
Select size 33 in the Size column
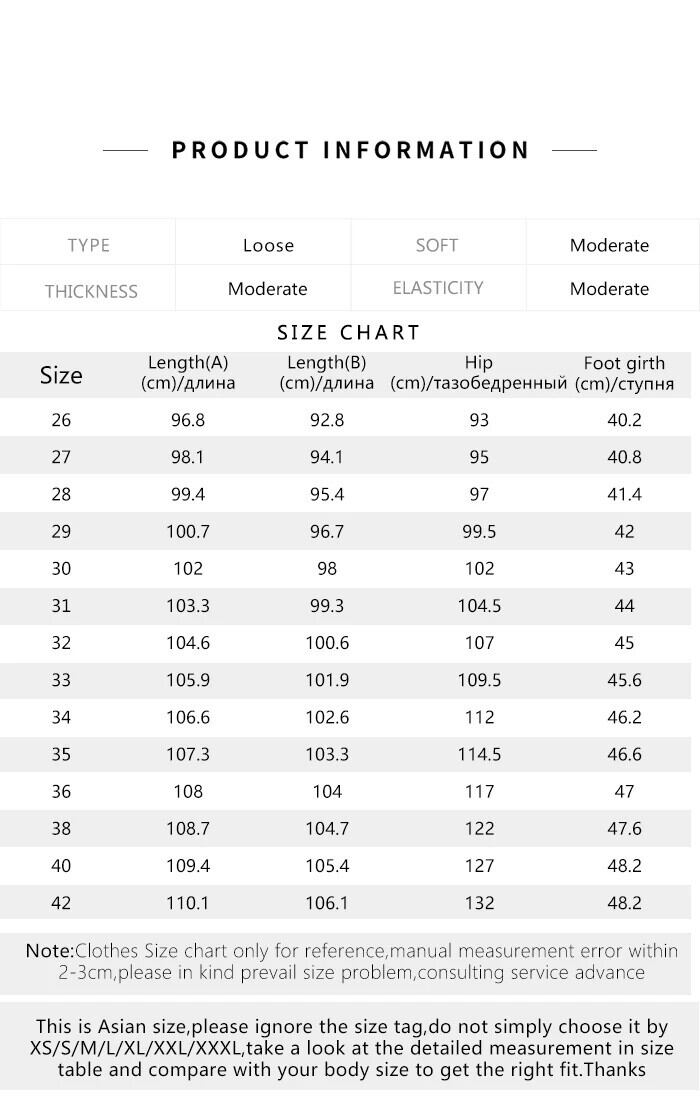[61, 680]
